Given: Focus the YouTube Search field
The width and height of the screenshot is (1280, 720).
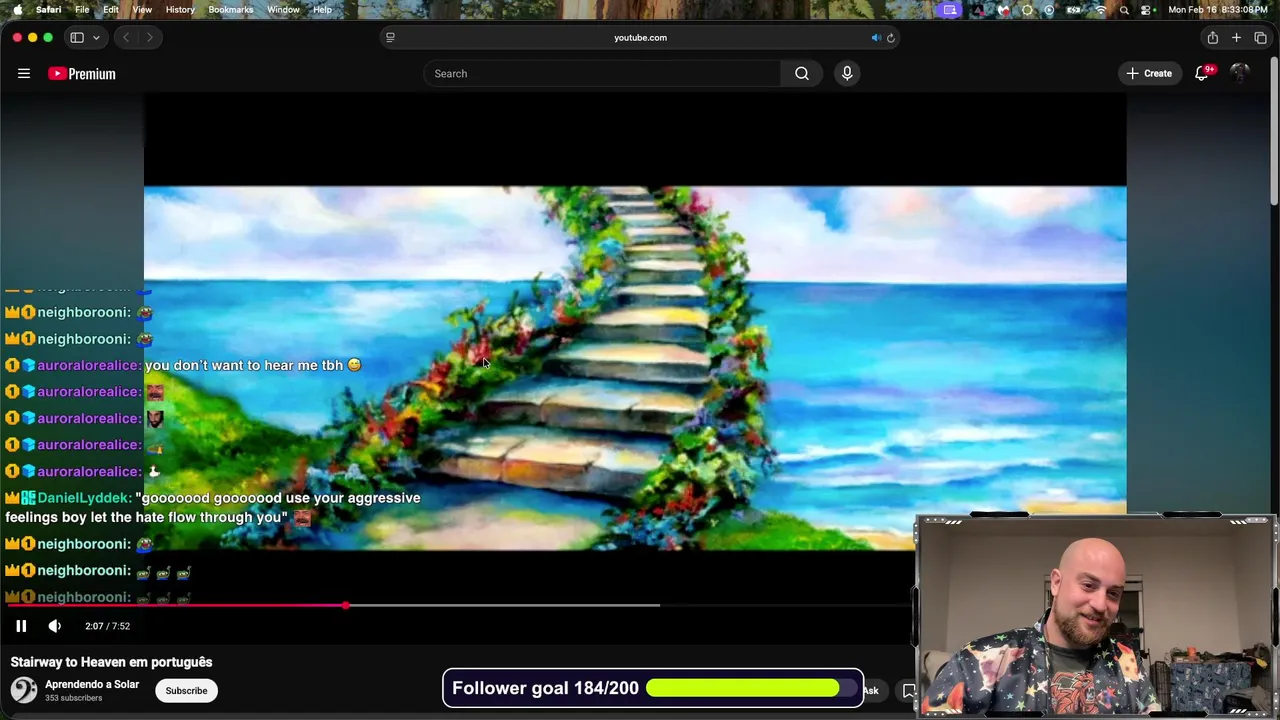Looking at the screenshot, I should pos(603,73).
